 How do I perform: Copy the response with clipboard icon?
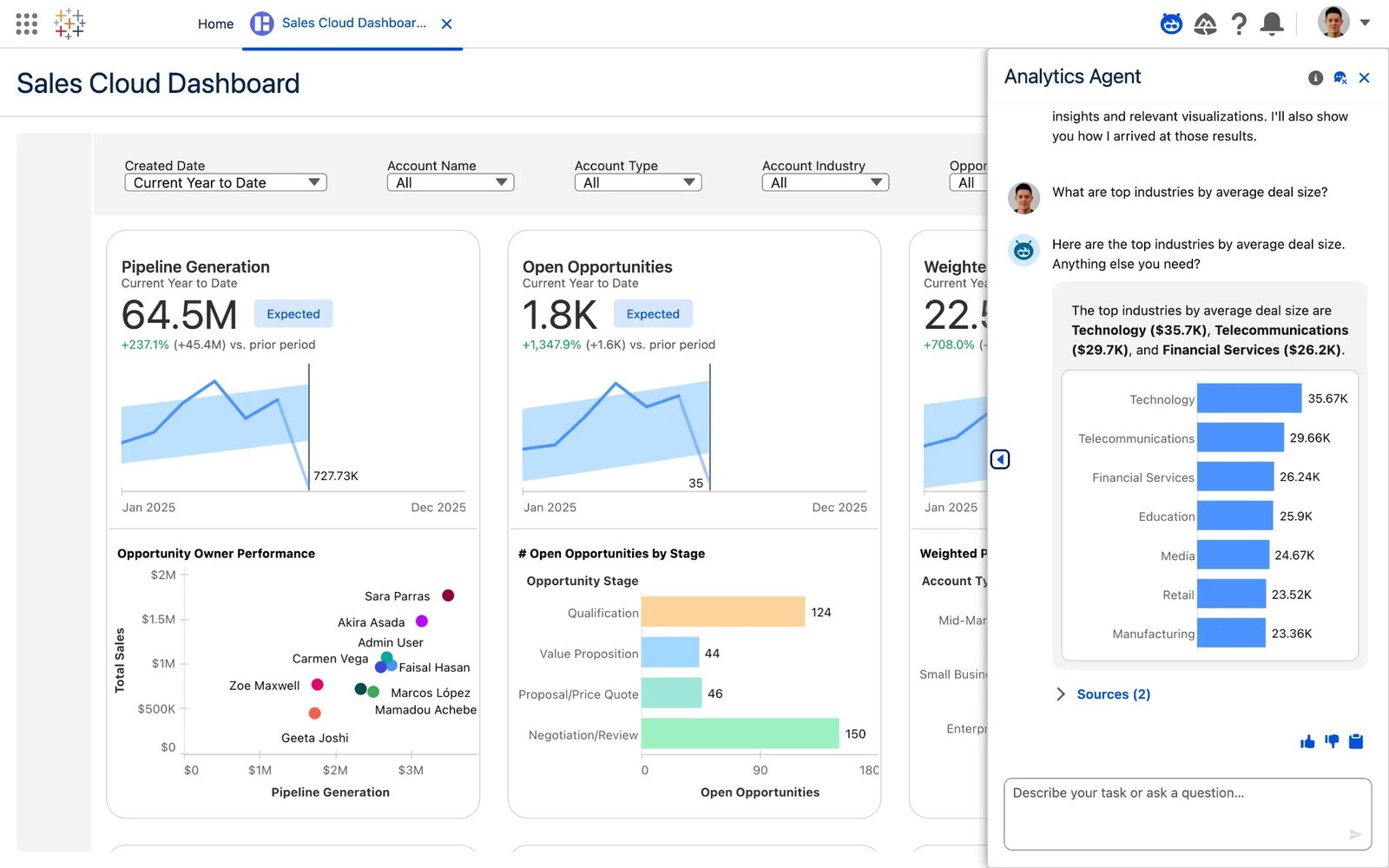click(1356, 741)
